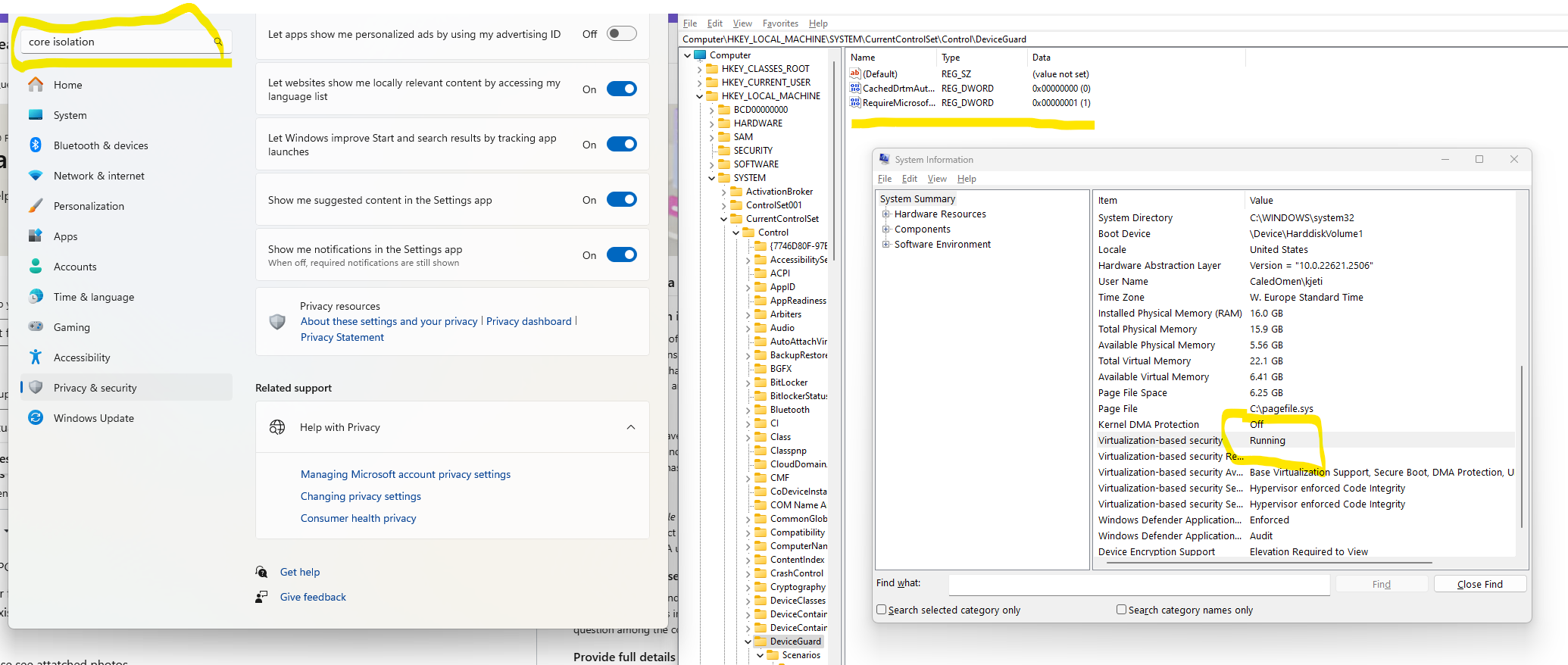Click the Give feedback icon
The width and height of the screenshot is (1568, 665).
261,597
